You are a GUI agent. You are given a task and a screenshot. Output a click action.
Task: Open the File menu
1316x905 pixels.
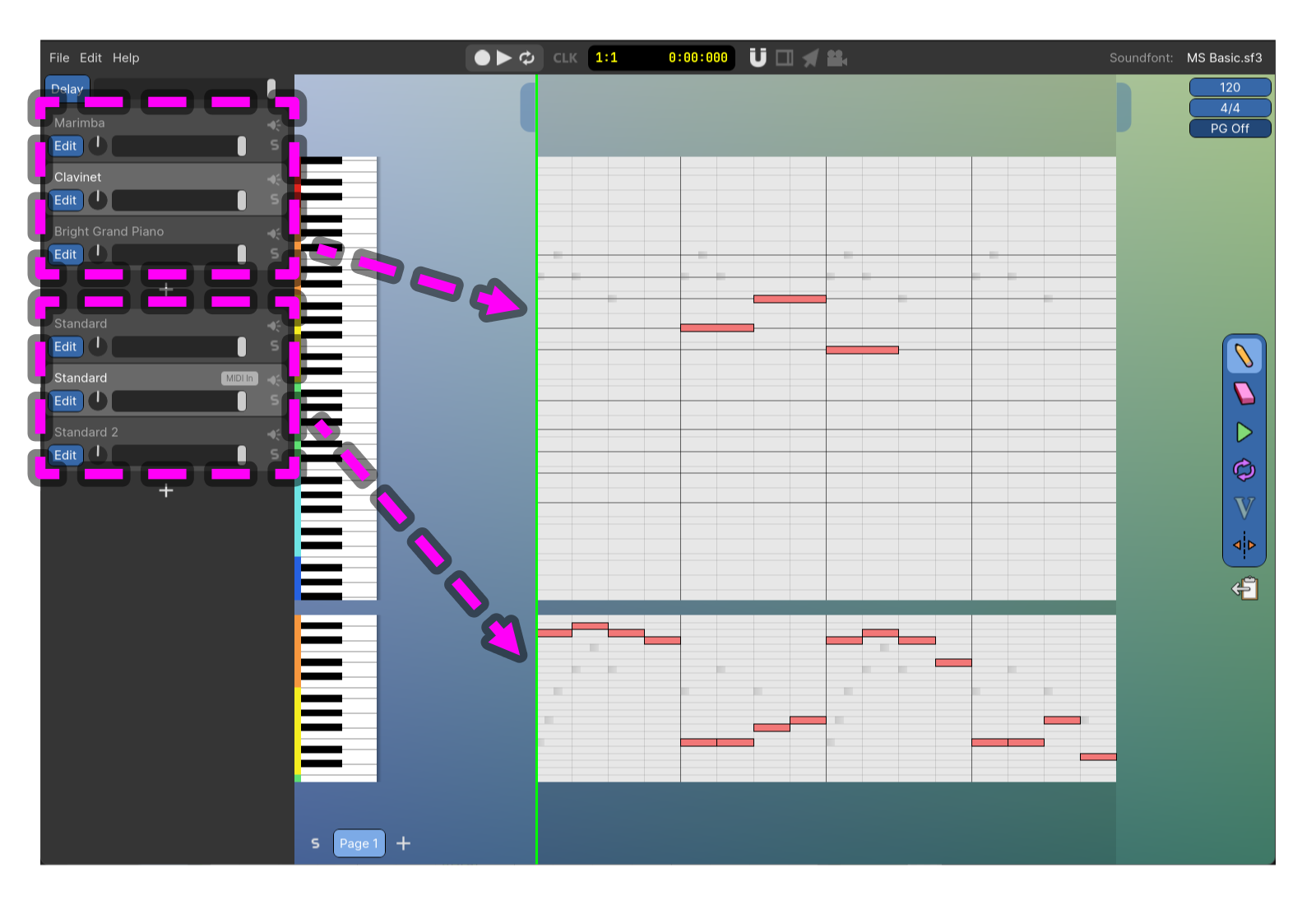point(58,58)
